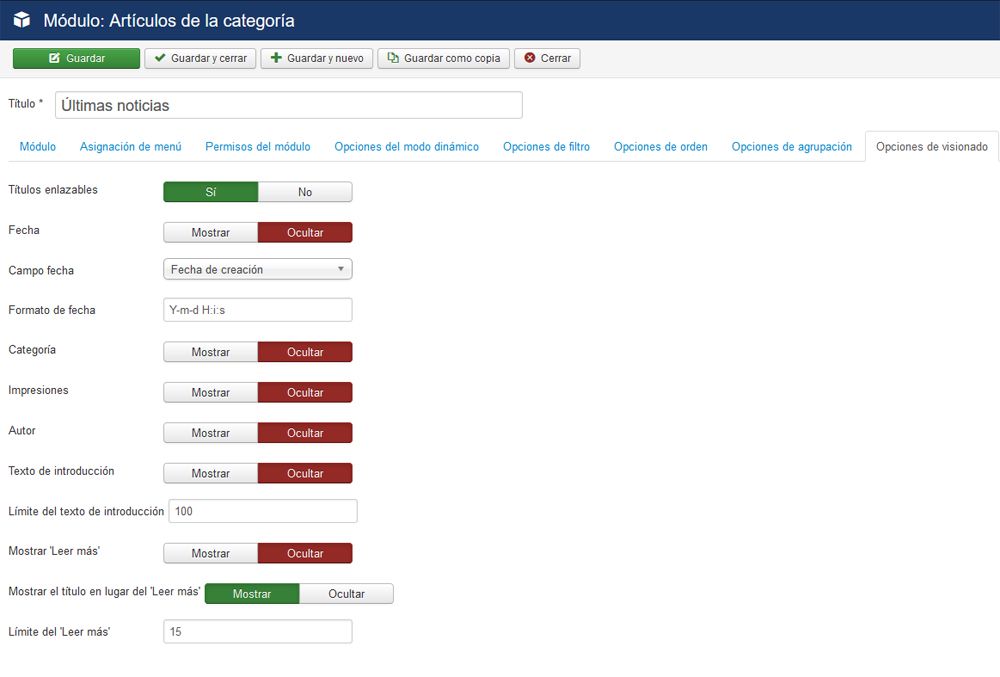Choose Mostrar for Fecha
The width and height of the screenshot is (1000, 677).
(210, 233)
